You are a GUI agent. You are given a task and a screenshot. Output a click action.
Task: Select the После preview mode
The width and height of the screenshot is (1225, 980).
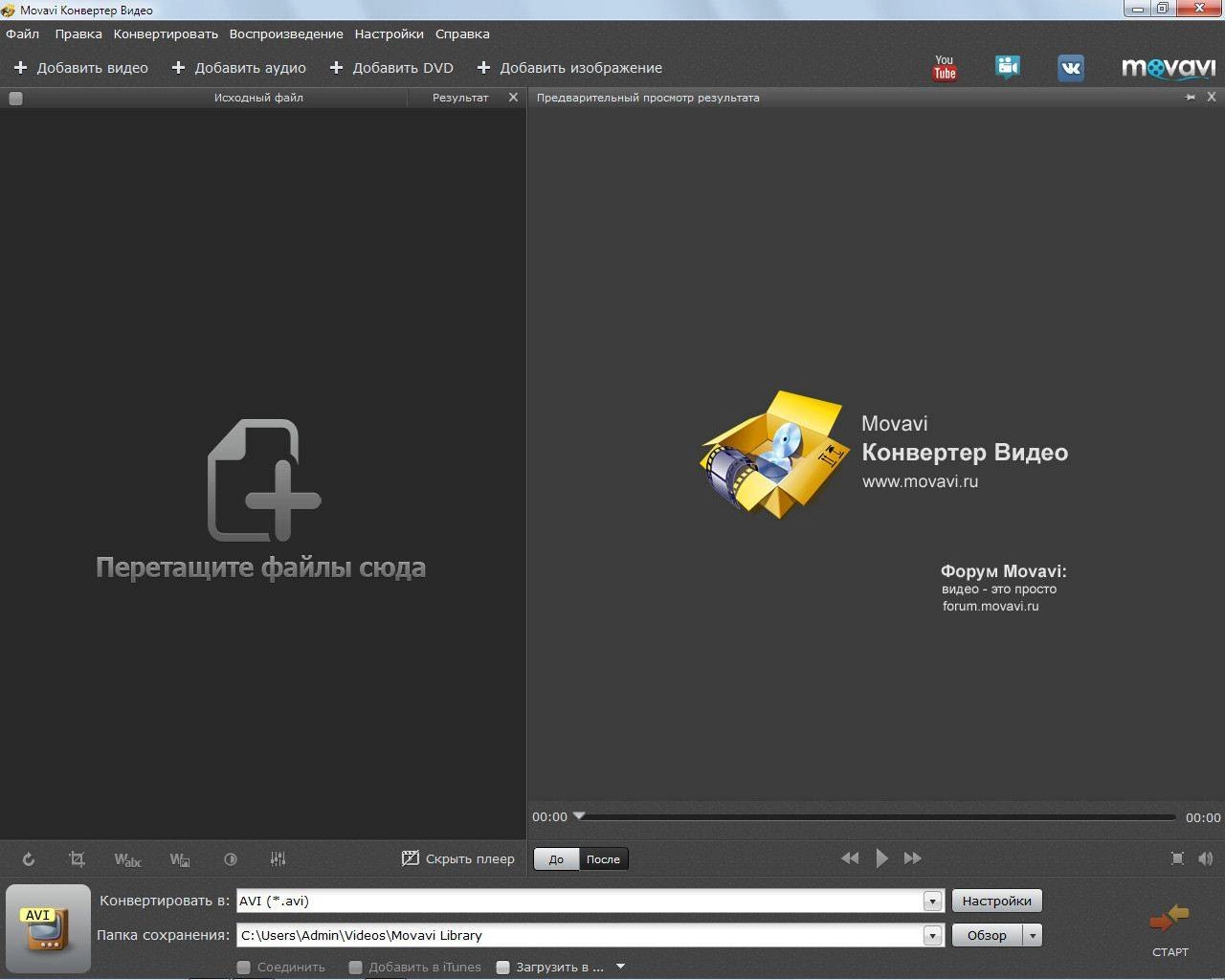click(603, 859)
